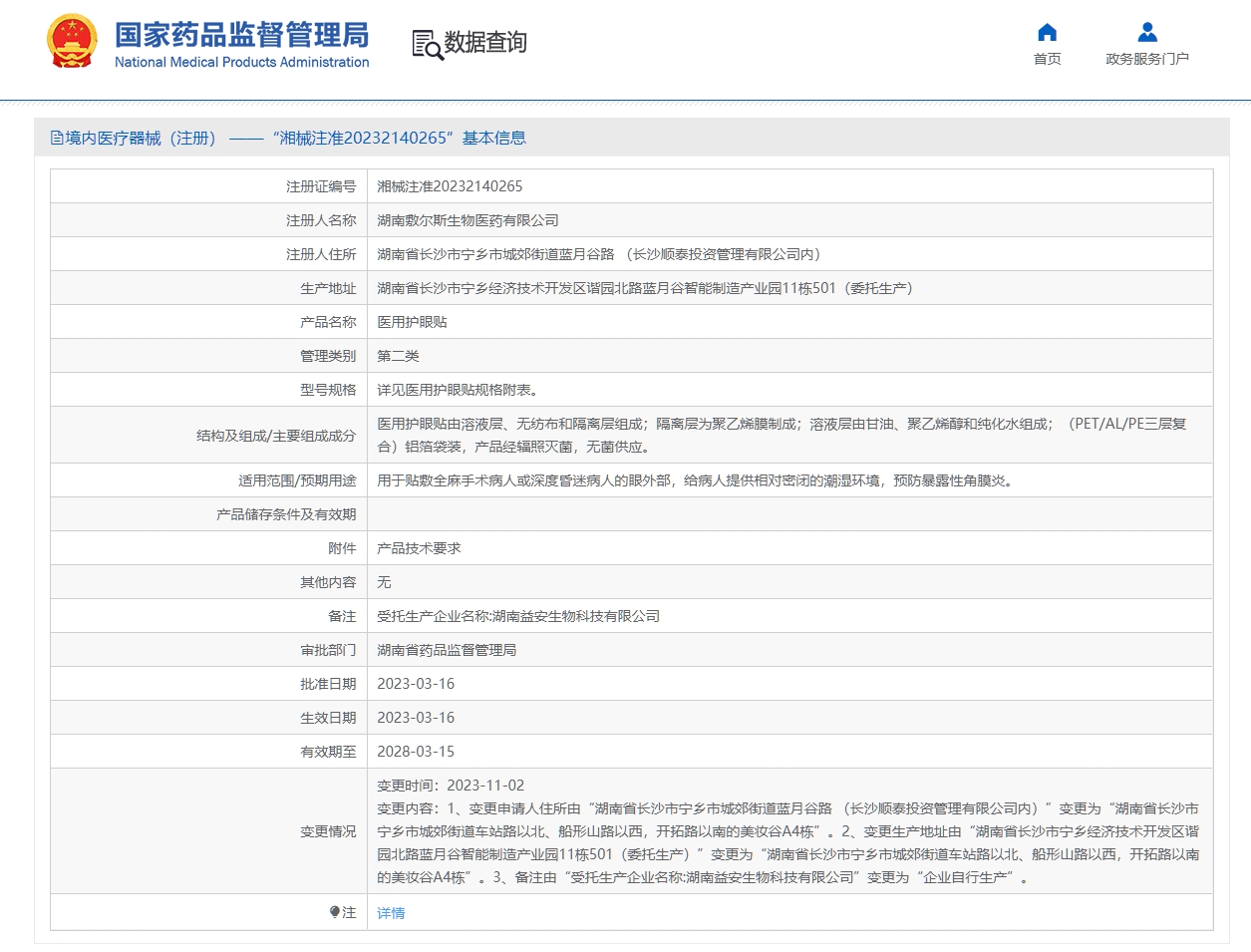Click the 政务服务门户 person icon
The image size is (1251, 952).
[x=1147, y=32]
